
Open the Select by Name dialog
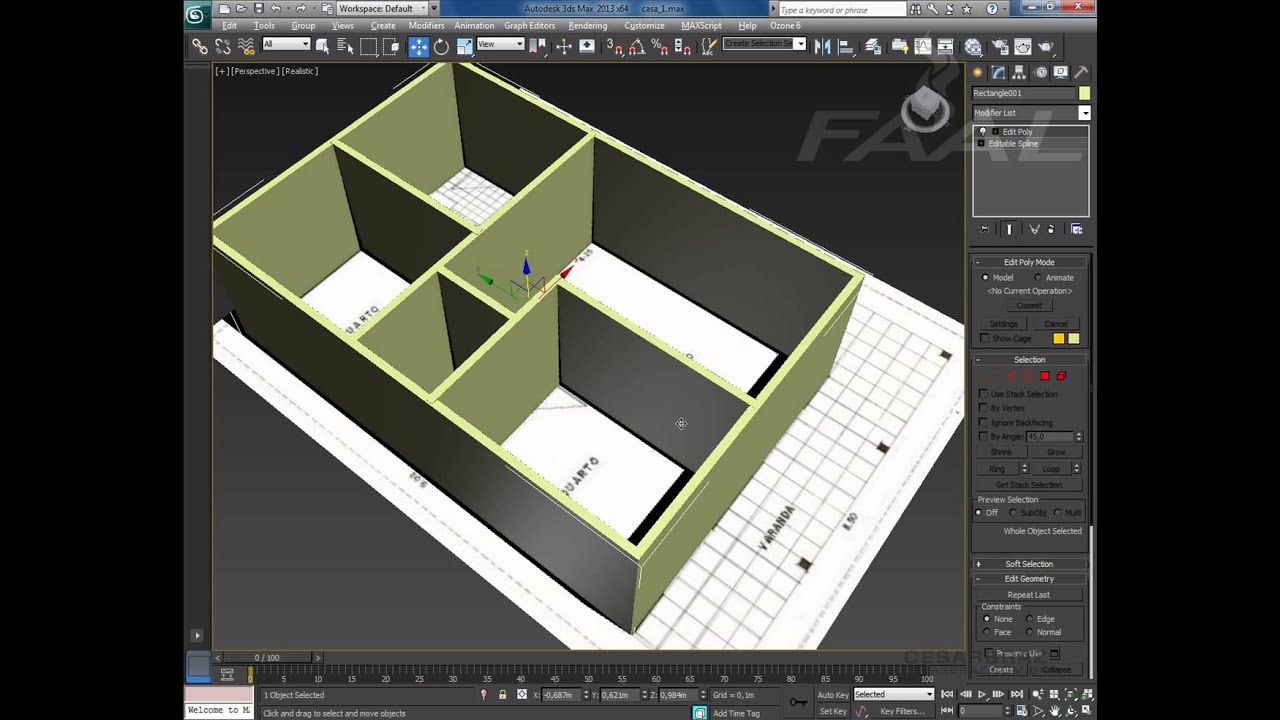(346, 46)
